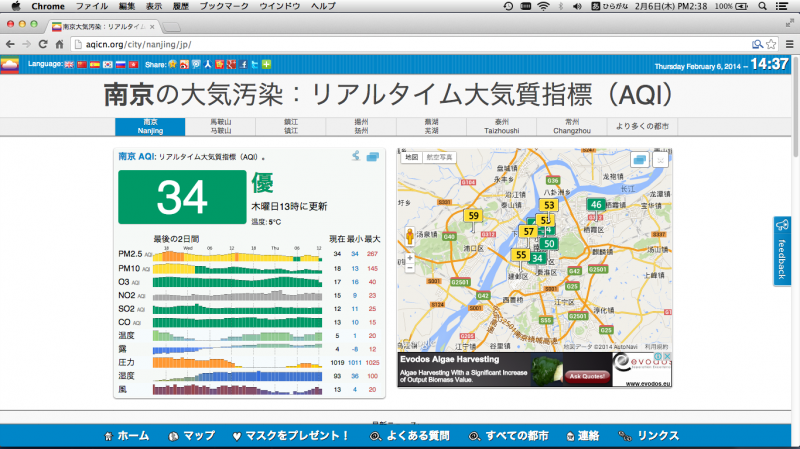Click the green AQI 46 map marker
The width and height of the screenshot is (800, 449).
596,205
